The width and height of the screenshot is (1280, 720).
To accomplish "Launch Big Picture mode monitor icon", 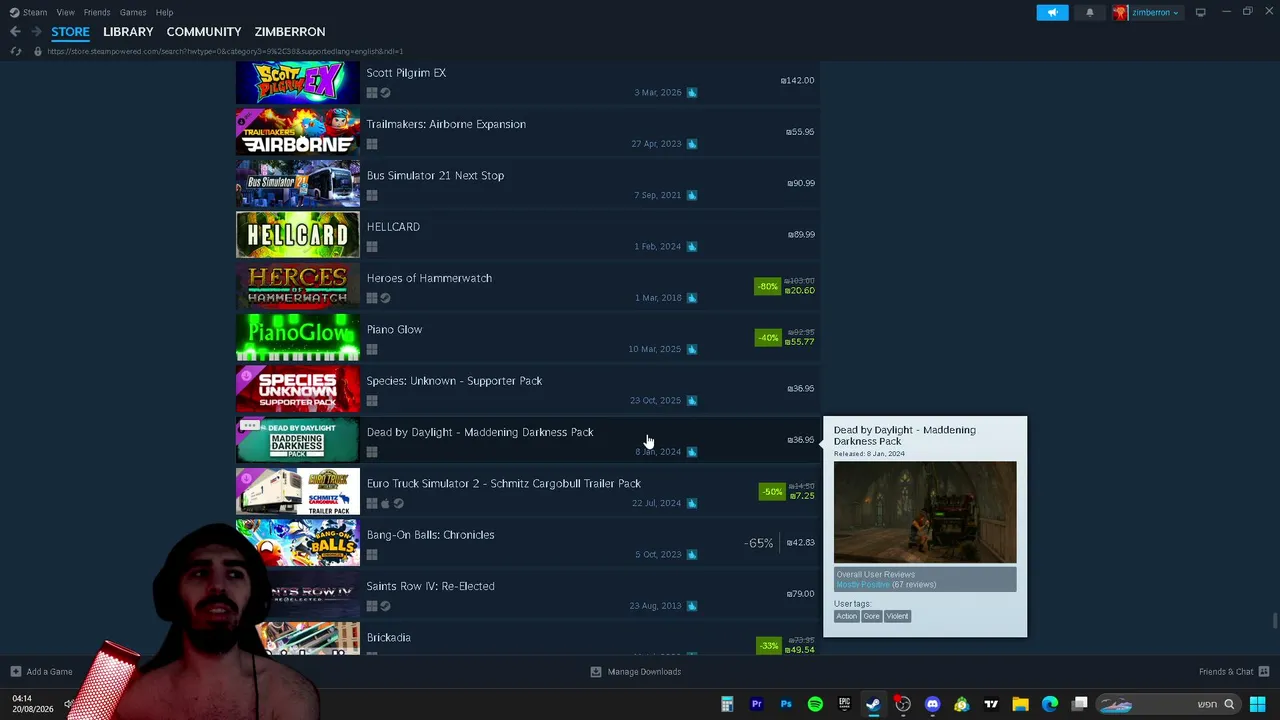I will coord(1200,12).
